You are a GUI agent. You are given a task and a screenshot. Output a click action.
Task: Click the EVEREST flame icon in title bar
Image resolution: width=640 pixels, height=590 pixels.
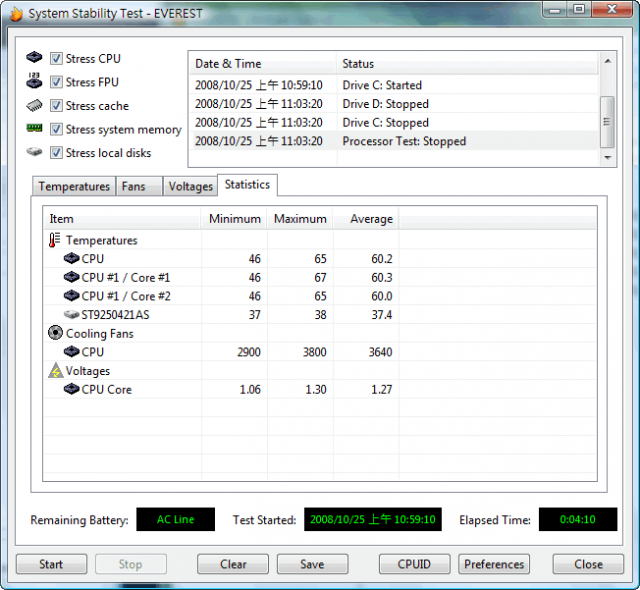point(16,14)
